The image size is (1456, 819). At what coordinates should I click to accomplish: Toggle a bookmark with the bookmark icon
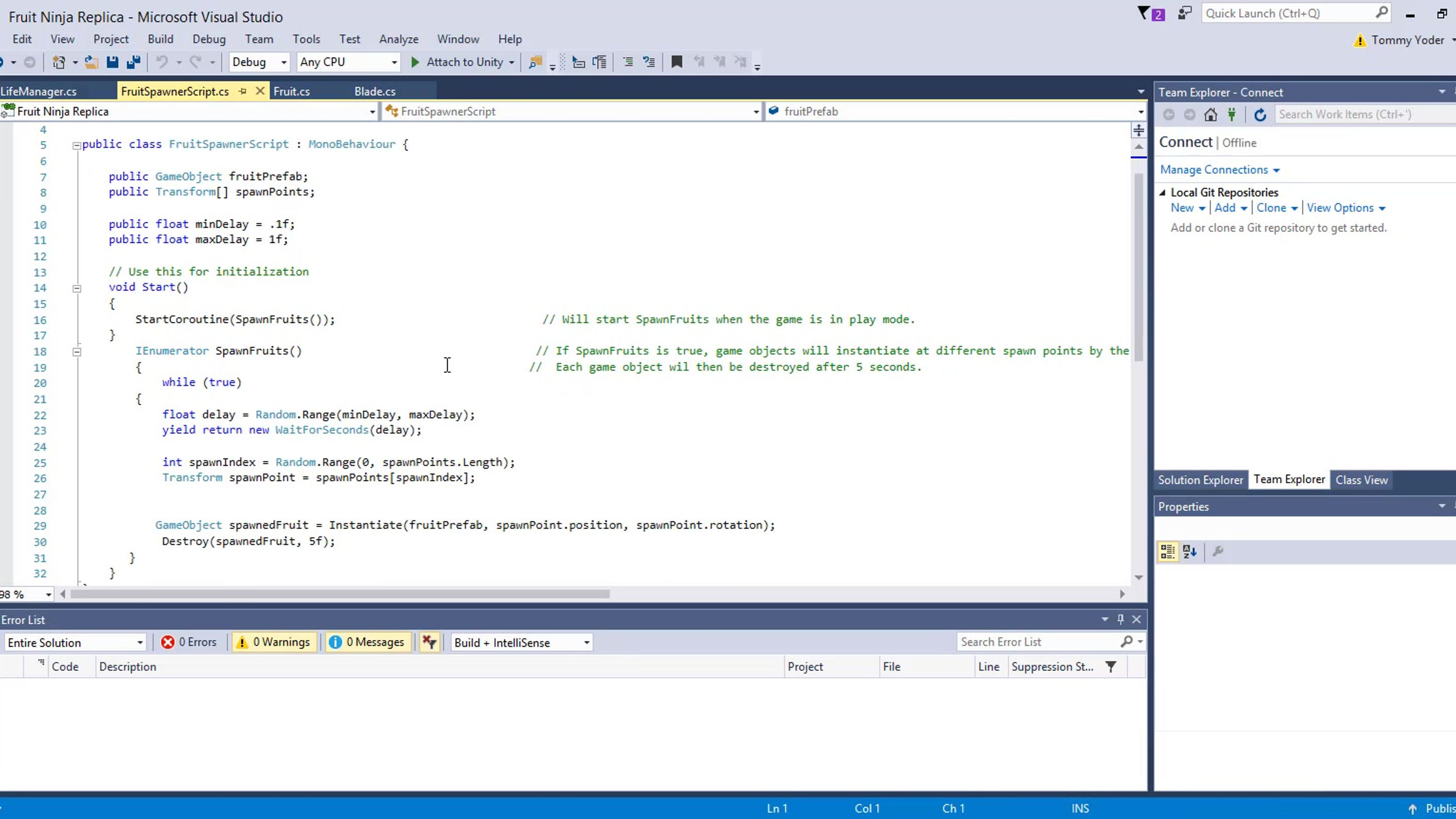[x=677, y=62]
